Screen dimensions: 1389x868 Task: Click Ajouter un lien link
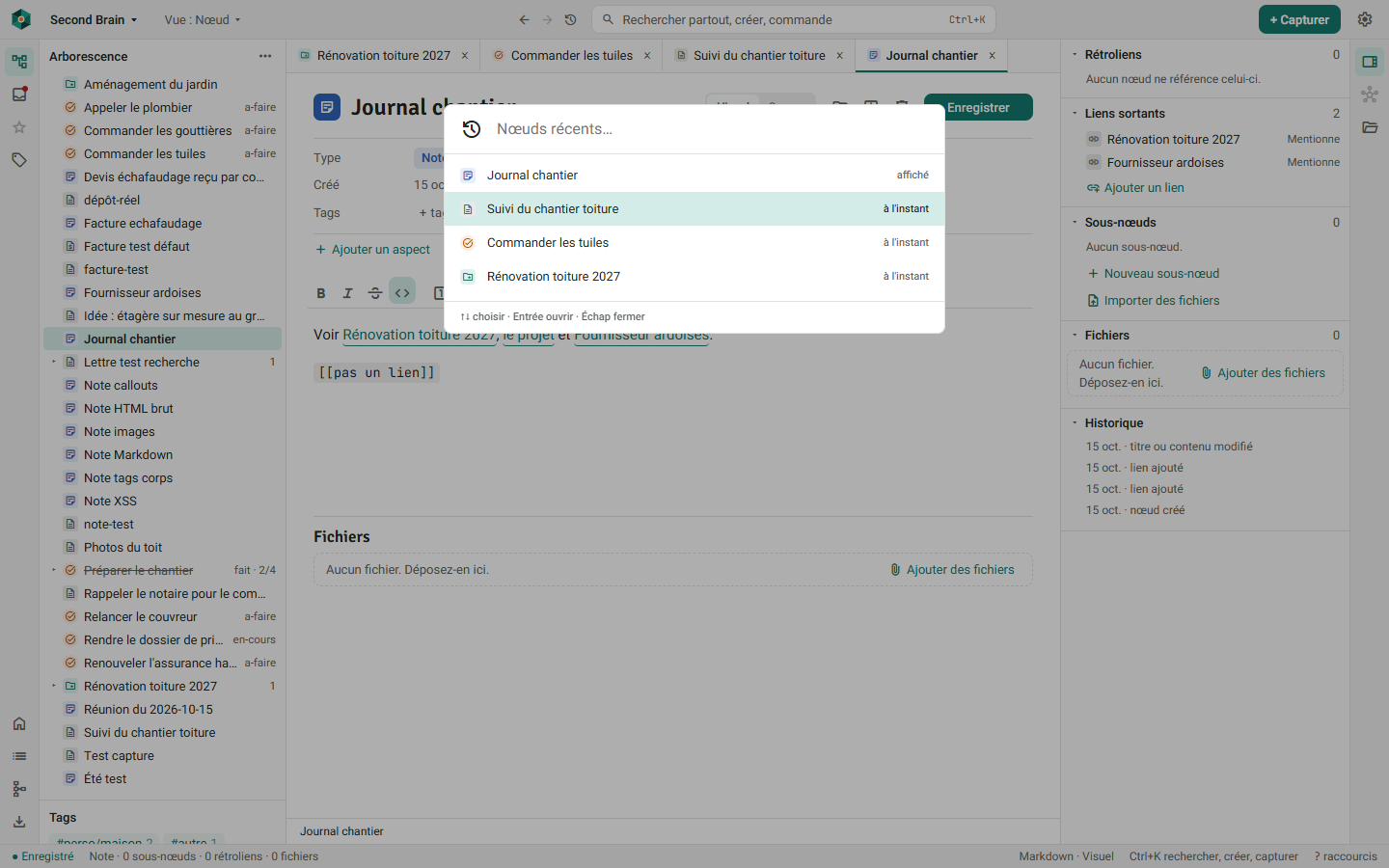(x=1135, y=188)
